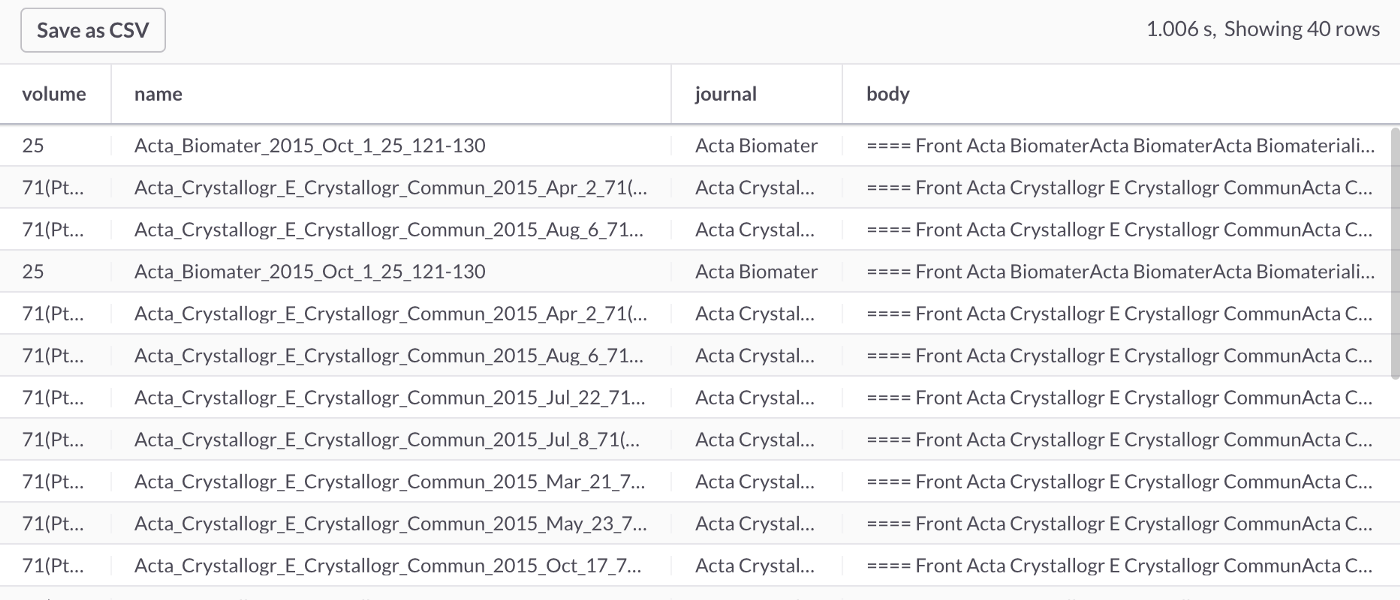Screen dimensions: 1400x600
Task: Click the vertical scrollbar thumb
Action: point(1394,252)
